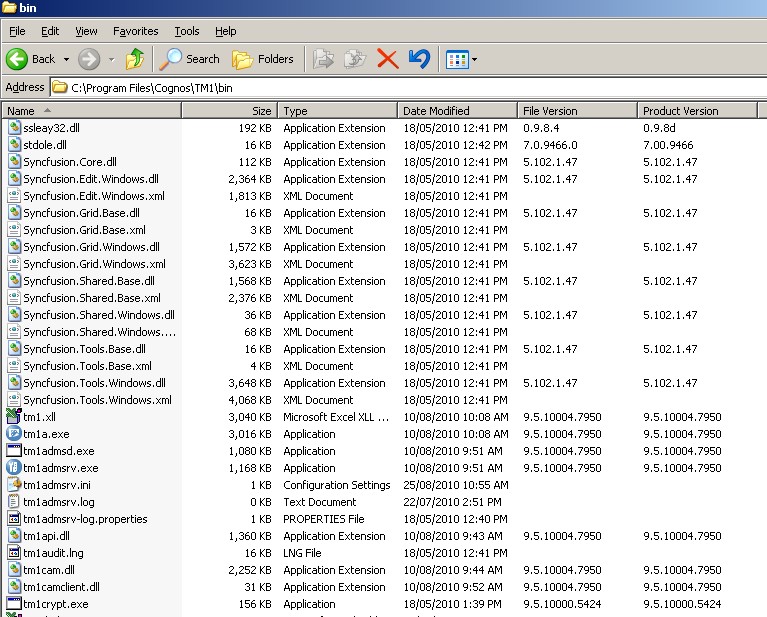
Task: Sort by Product Version column header
Action: tap(697, 111)
